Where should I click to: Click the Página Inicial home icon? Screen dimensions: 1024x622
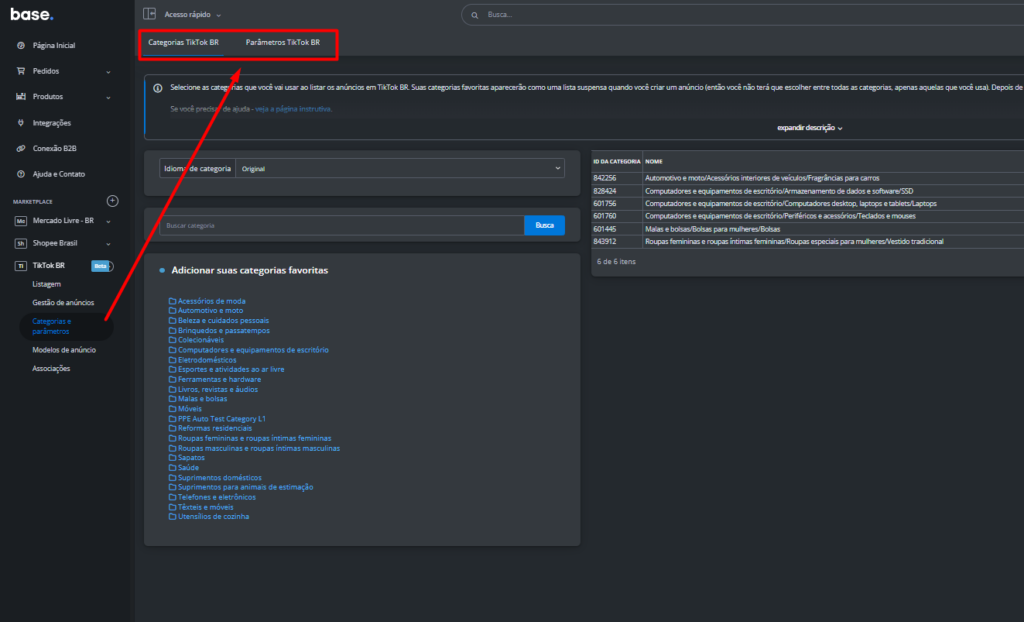click(x=21, y=46)
